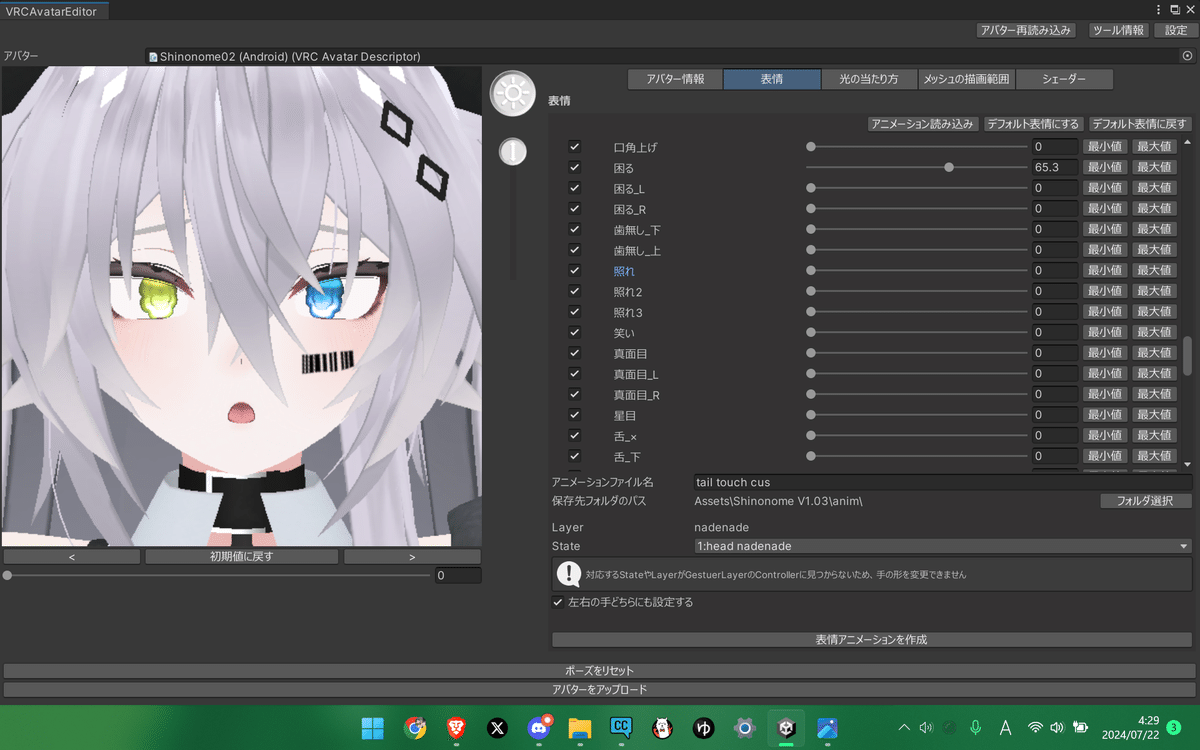Screen dimensions: 1200x750
Task: Click the microphone tray icon
Action: point(975,728)
